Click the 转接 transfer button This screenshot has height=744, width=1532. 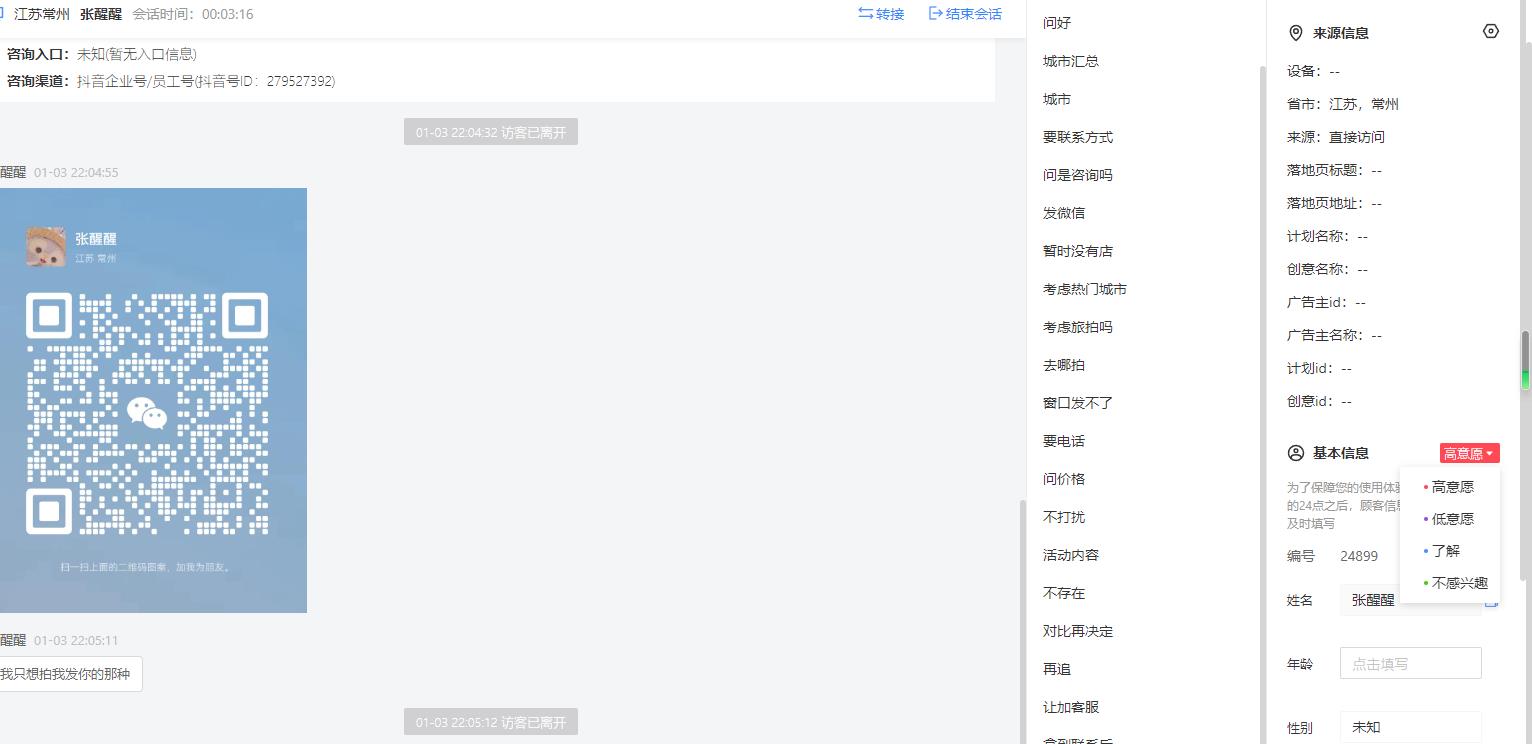881,14
